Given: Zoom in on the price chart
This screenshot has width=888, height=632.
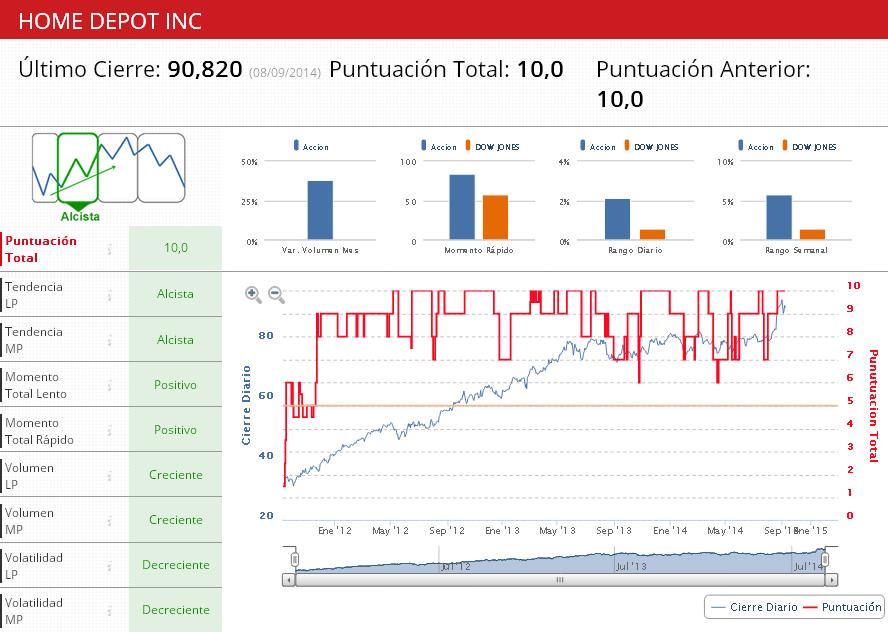Looking at the screenshot, I should click(x=253, y=294).
